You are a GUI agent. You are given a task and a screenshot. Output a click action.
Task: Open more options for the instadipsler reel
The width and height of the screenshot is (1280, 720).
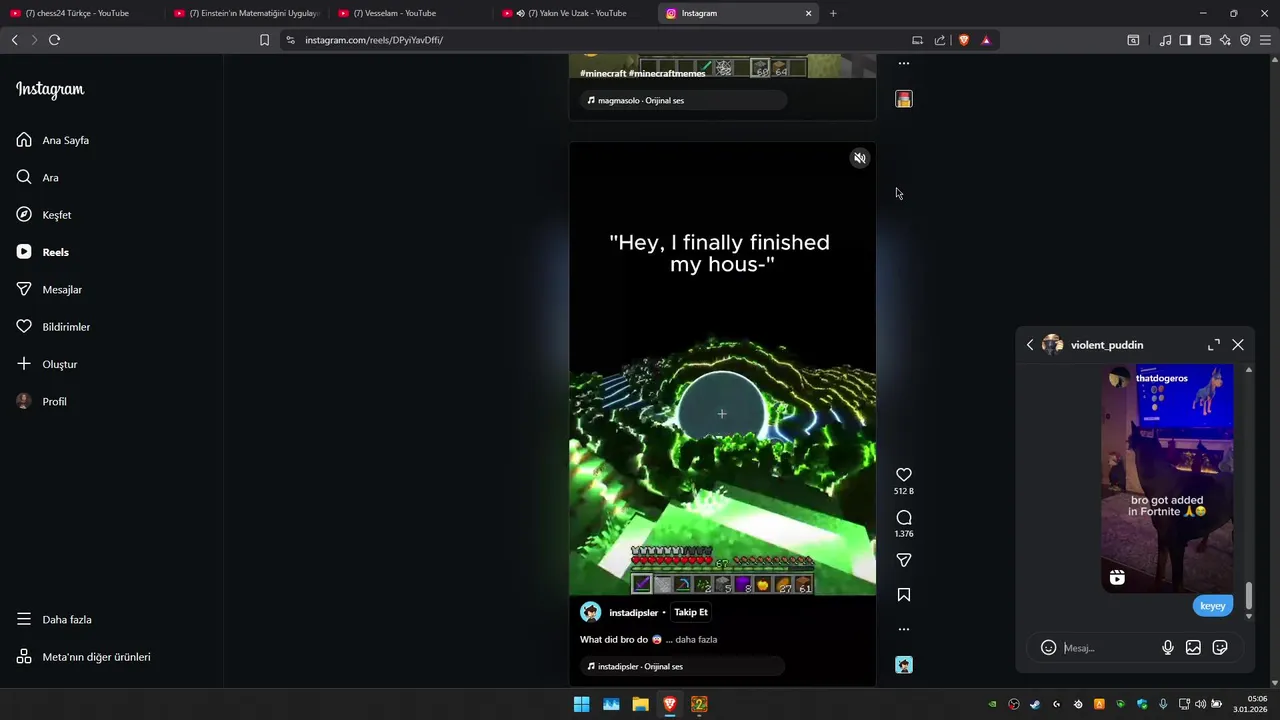904,629
